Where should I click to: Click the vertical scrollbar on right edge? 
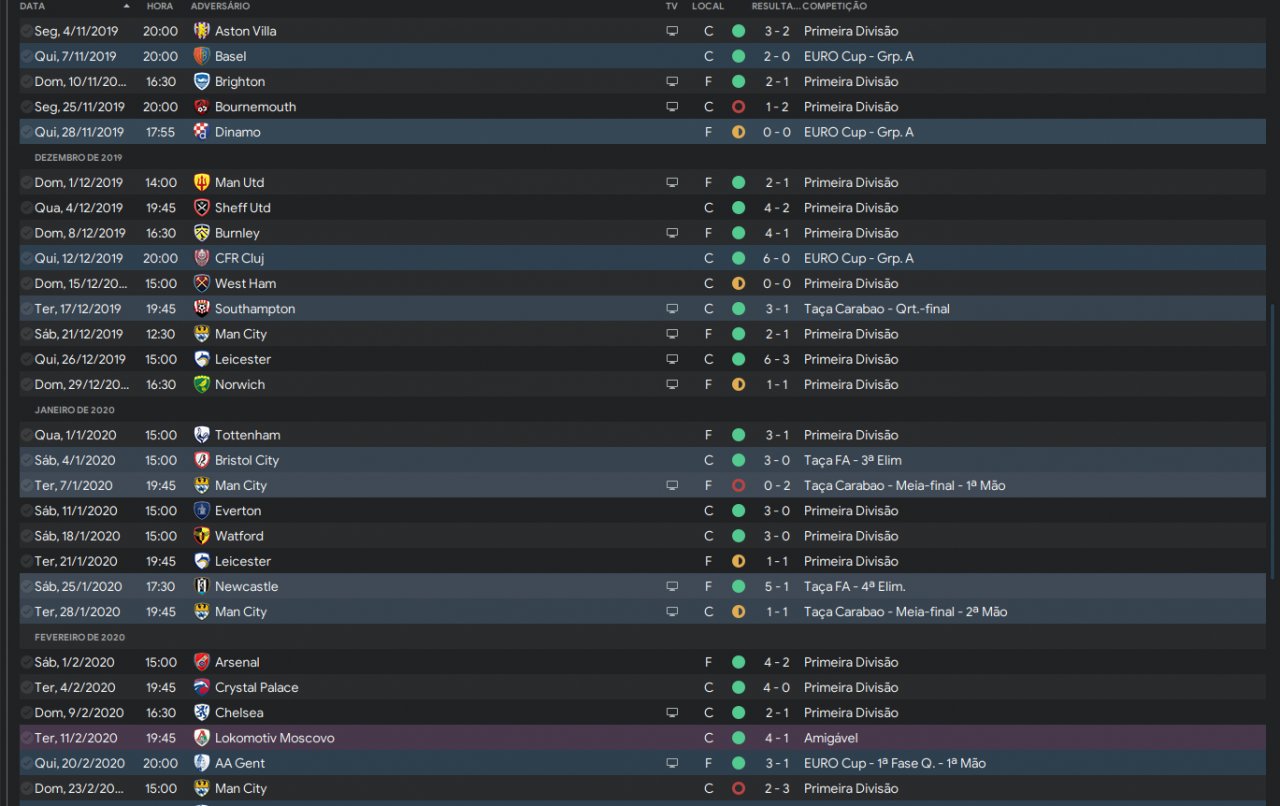(x=1273, y=440)
